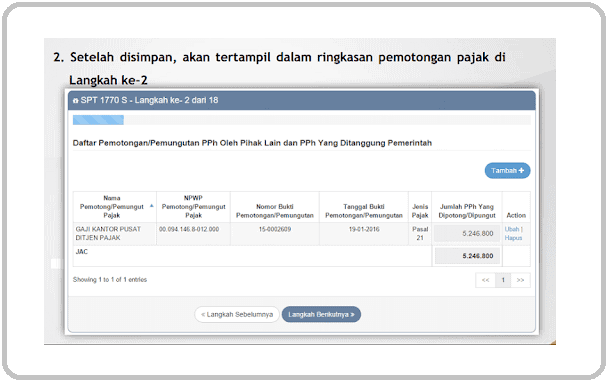Click NPWP value 00.094.146.8-012.000
This screenshot has width=608, height=381.
pyautogui.click(x=189, y=229)
